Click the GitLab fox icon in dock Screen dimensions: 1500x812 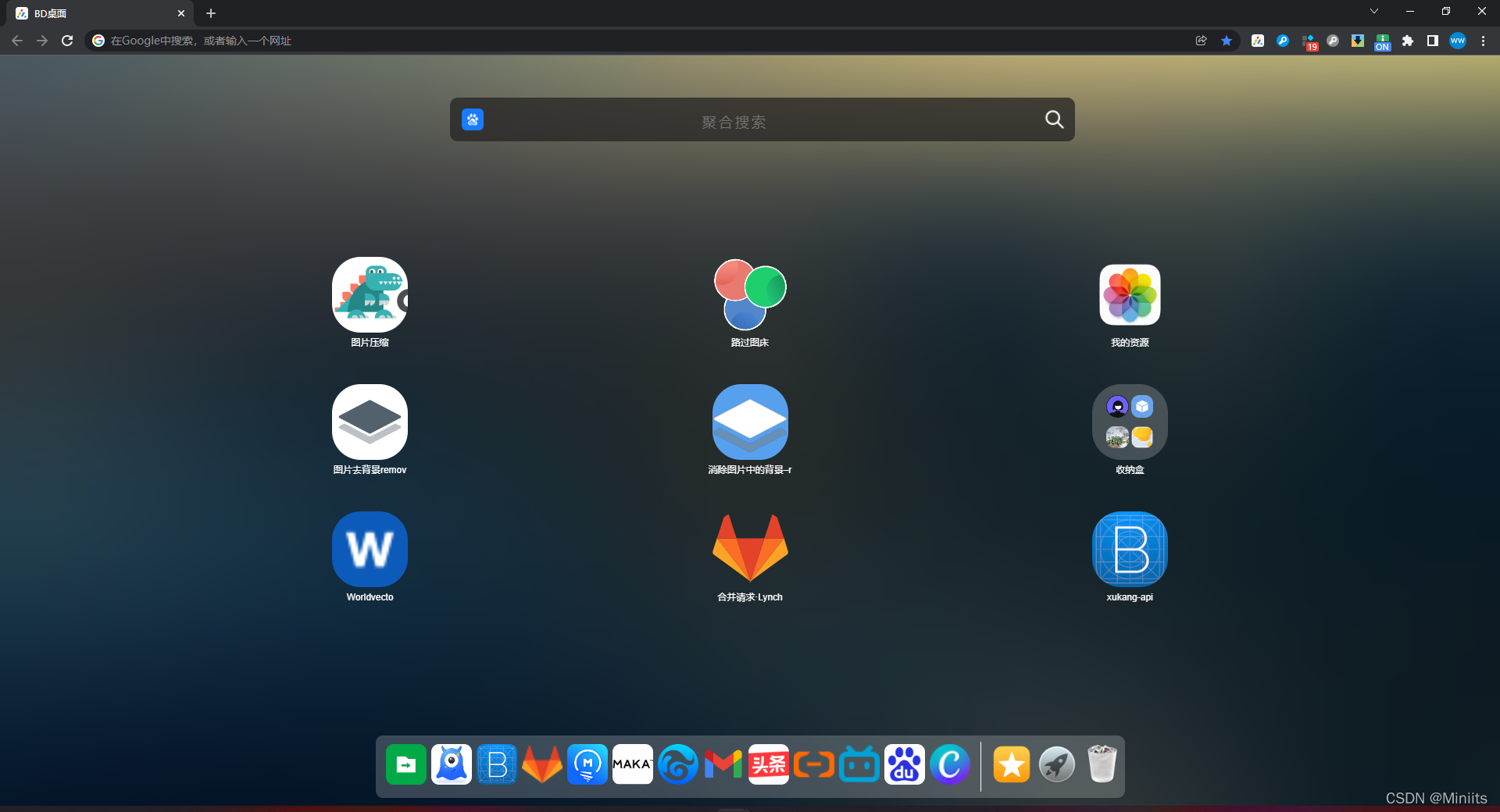542,764
